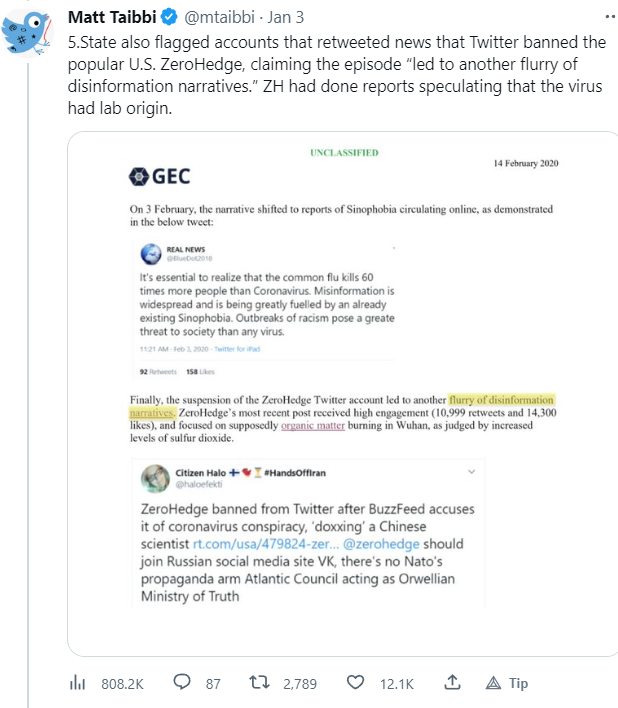
Task: Click the Tip triangle icon
Action: (492, 683)
